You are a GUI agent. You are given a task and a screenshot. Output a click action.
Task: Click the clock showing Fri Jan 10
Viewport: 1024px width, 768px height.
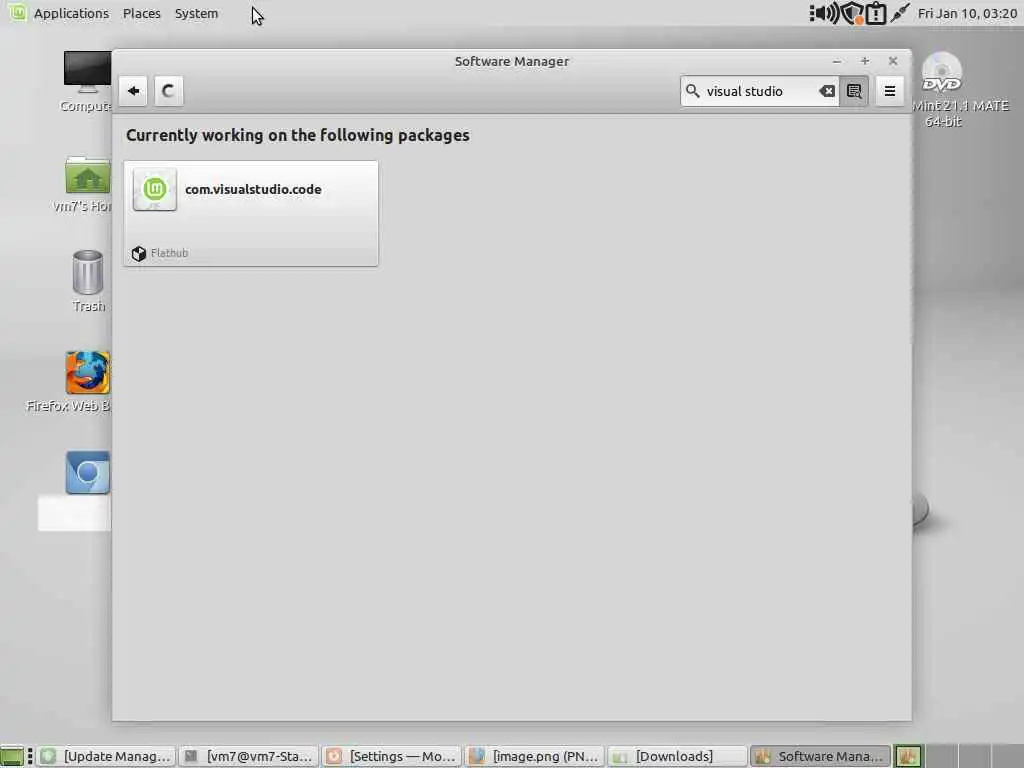point(967,13)
